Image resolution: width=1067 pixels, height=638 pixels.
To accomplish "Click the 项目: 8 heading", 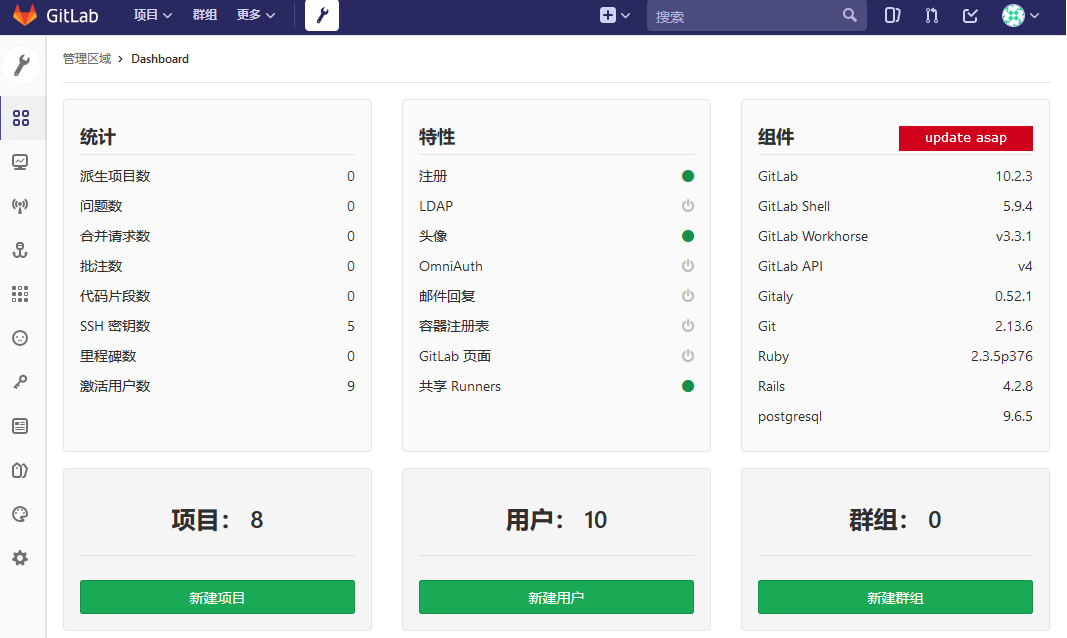I will click(217, 520).
